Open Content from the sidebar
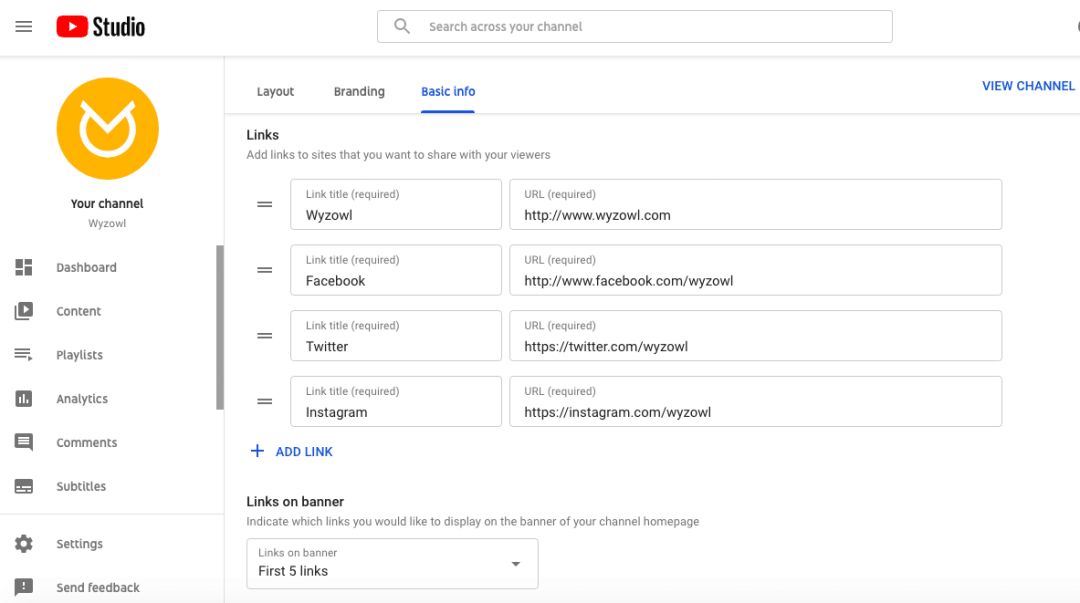This screenshot has height=603, width=1080. tap(79, 311)
